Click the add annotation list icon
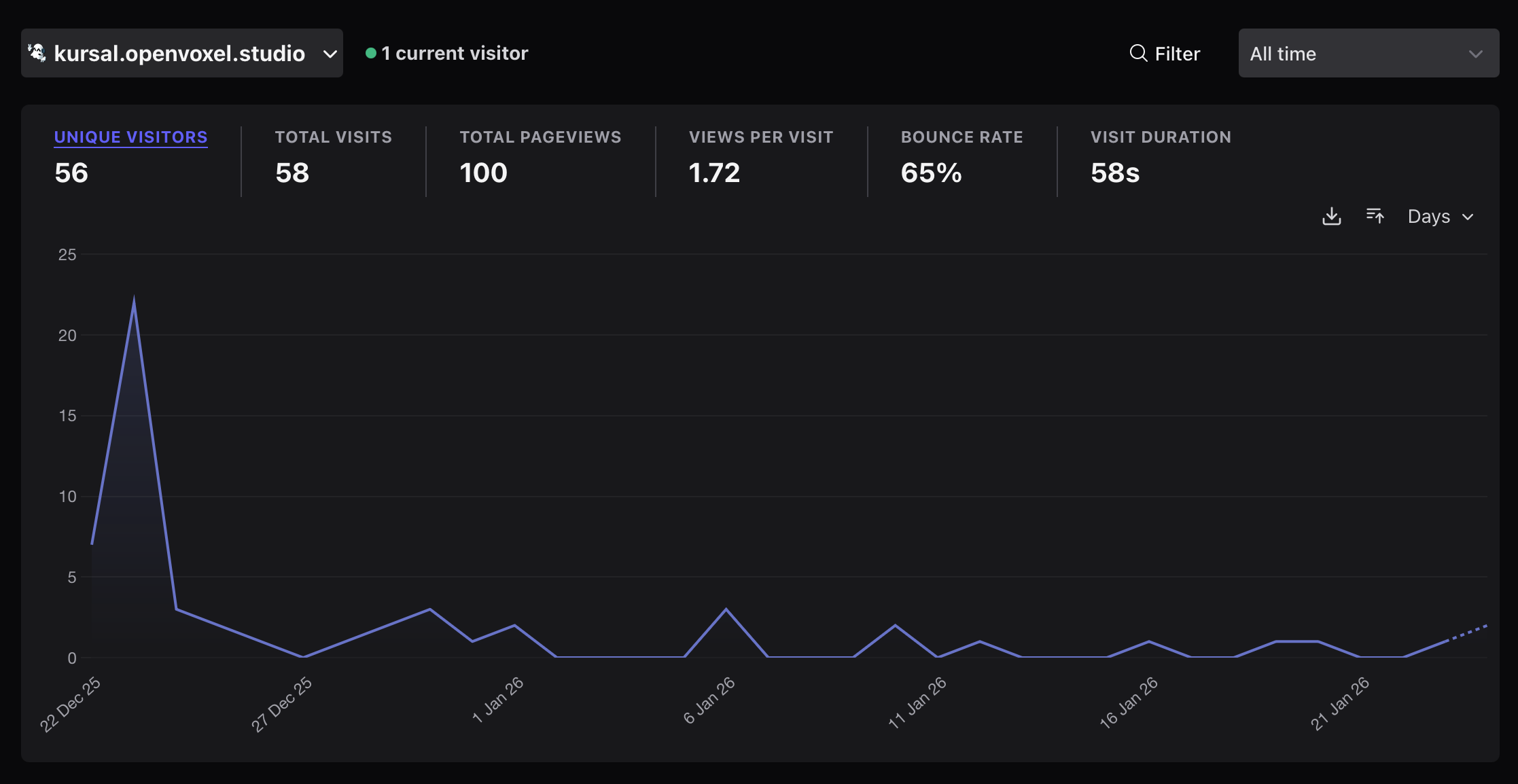 [x=1375, y=216]
